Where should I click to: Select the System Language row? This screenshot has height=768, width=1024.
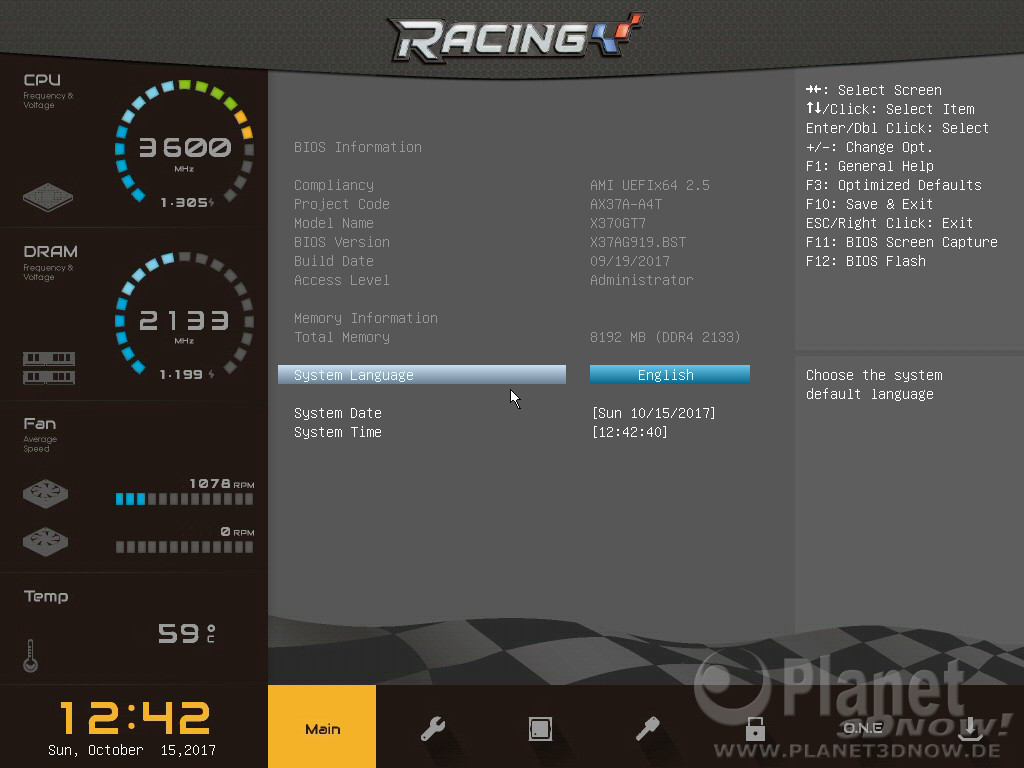tap(422, 375)
